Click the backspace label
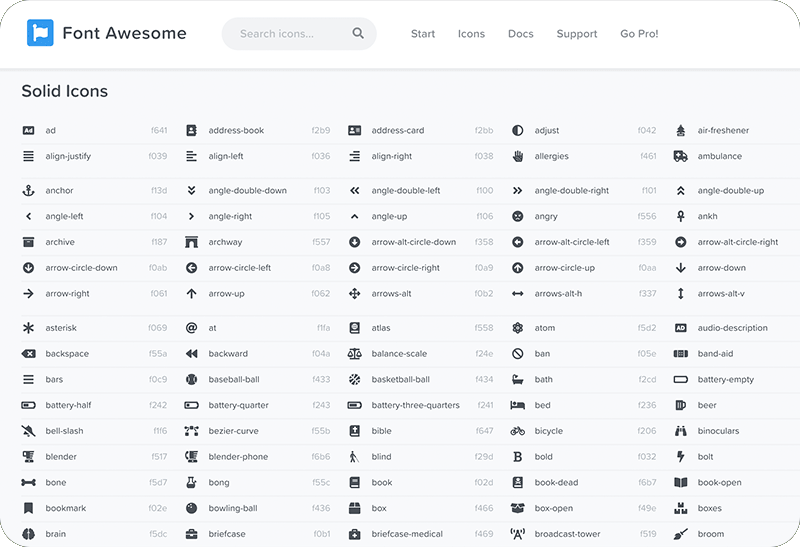This screenshot has height=547, width=800. [67, 354]
